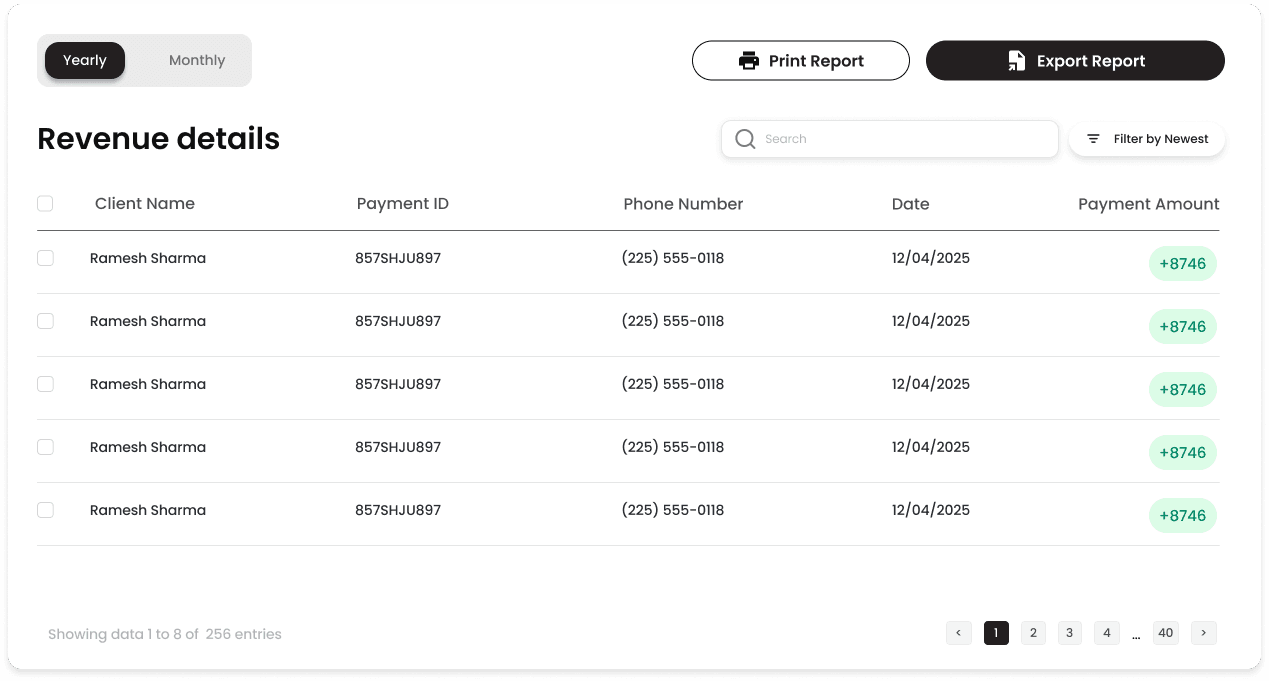
Task: Switch to the Monthly view
Action: [196, 60]
